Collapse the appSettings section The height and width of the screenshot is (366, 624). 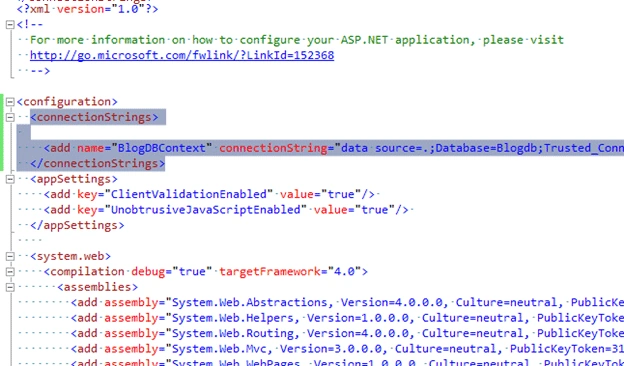10,179
